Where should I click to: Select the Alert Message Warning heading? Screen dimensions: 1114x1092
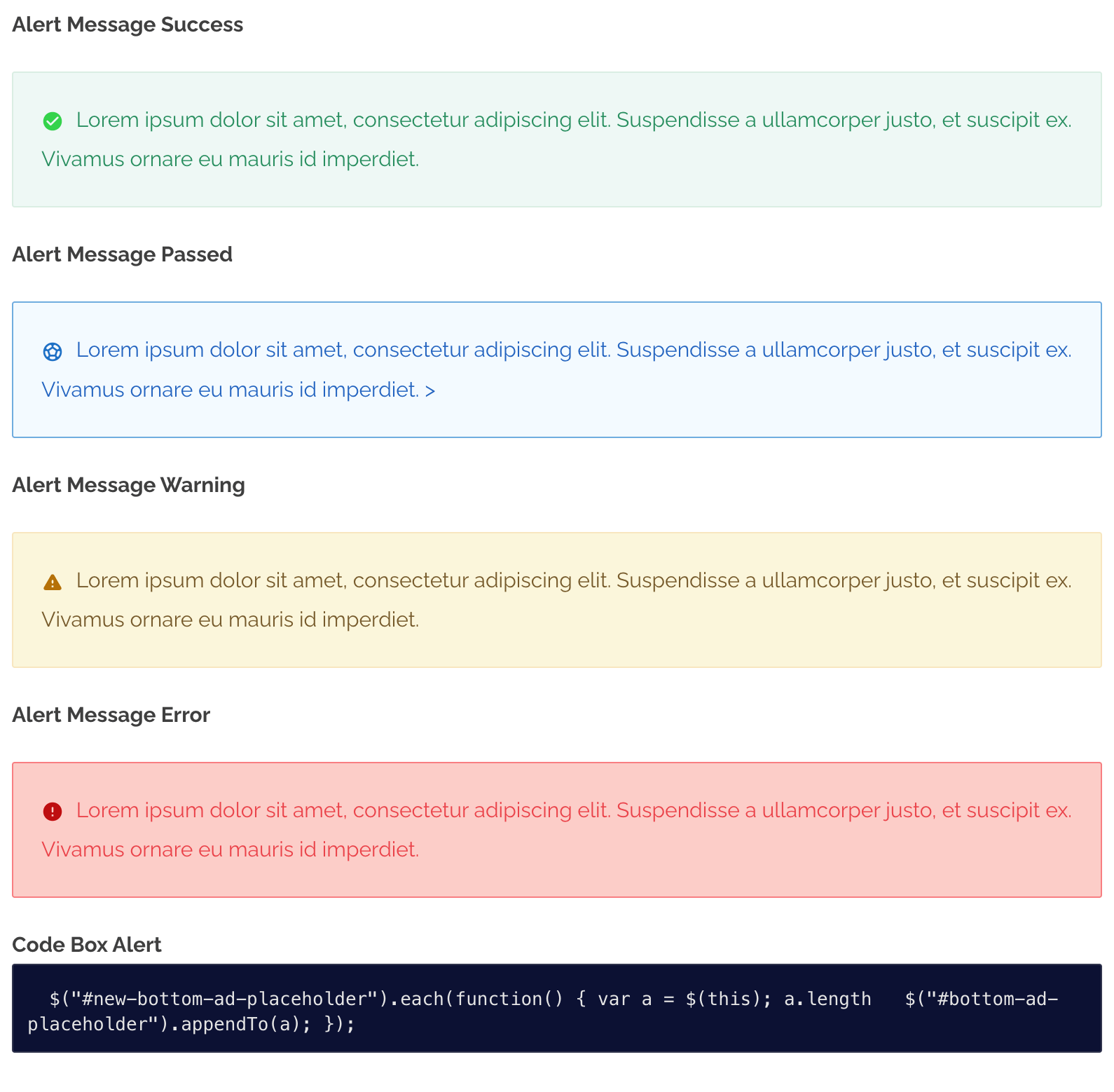pyautogui.click(x=128, y=485)
